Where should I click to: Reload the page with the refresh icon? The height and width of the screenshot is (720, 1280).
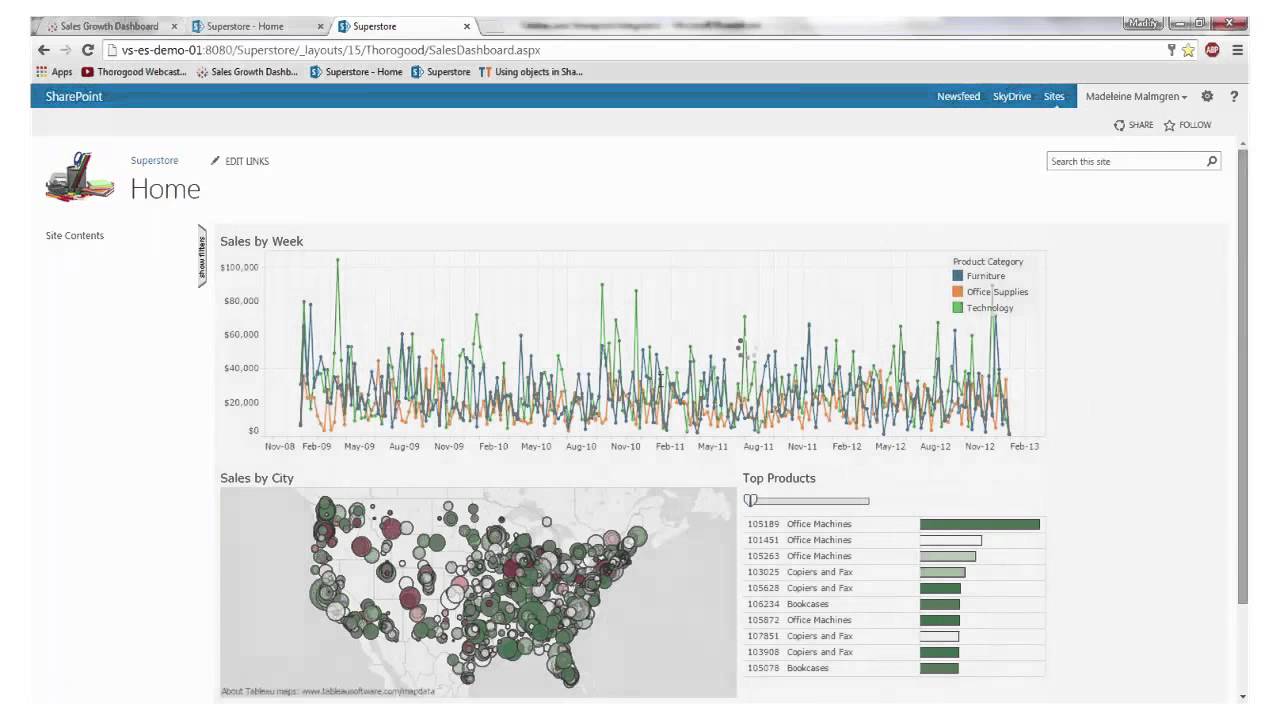[88, 50]
